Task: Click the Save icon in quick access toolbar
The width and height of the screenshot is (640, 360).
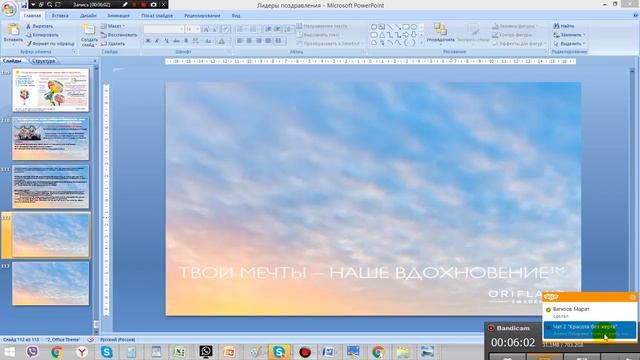Action: 24,5
